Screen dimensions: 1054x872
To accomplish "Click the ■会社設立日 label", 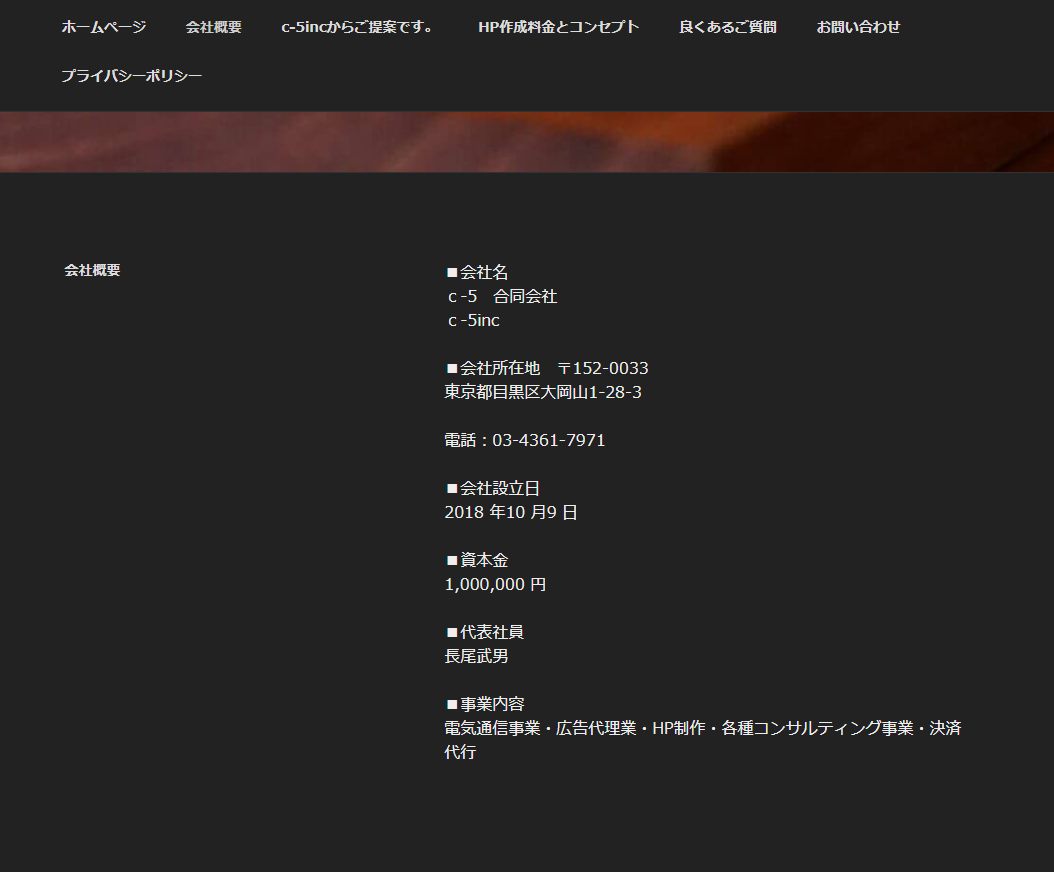I will (x=493, y=488).
